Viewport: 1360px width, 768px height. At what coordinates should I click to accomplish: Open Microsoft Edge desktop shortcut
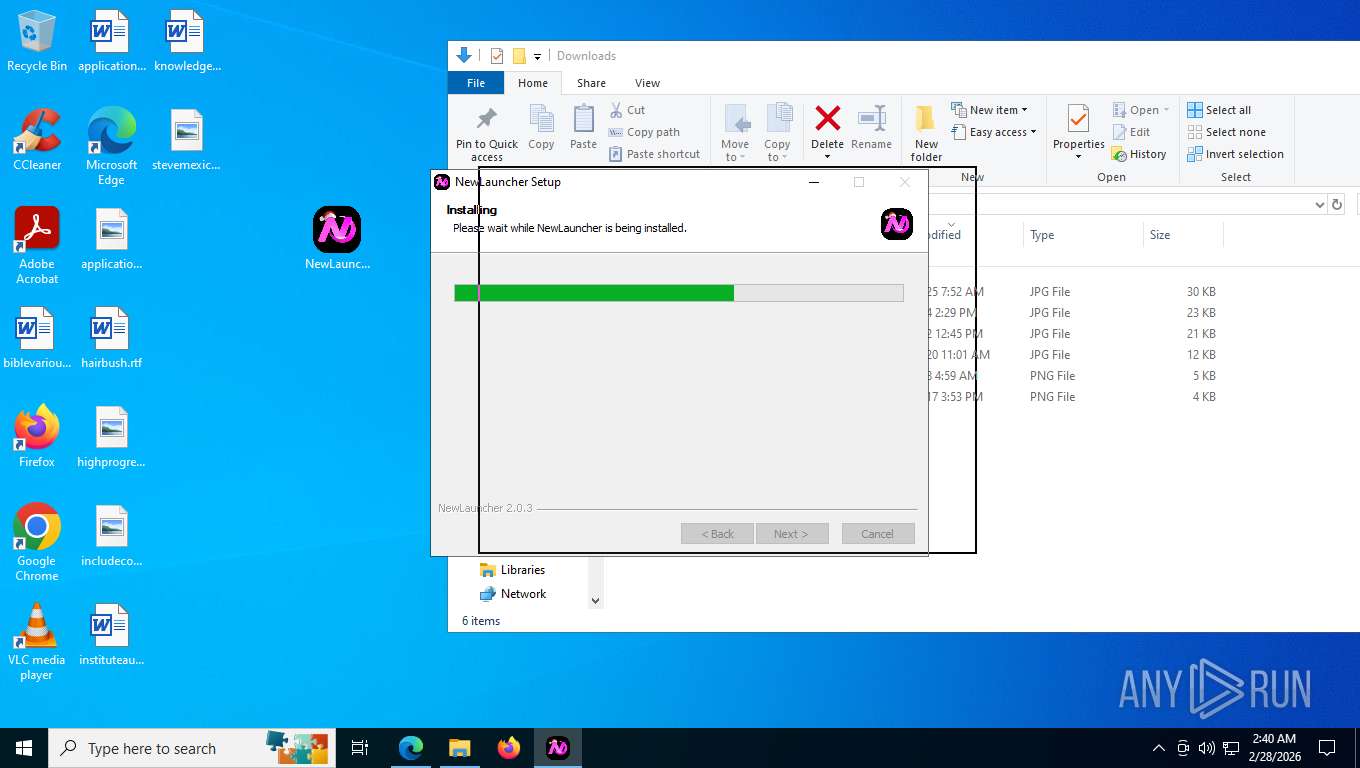tap(111, 147)
